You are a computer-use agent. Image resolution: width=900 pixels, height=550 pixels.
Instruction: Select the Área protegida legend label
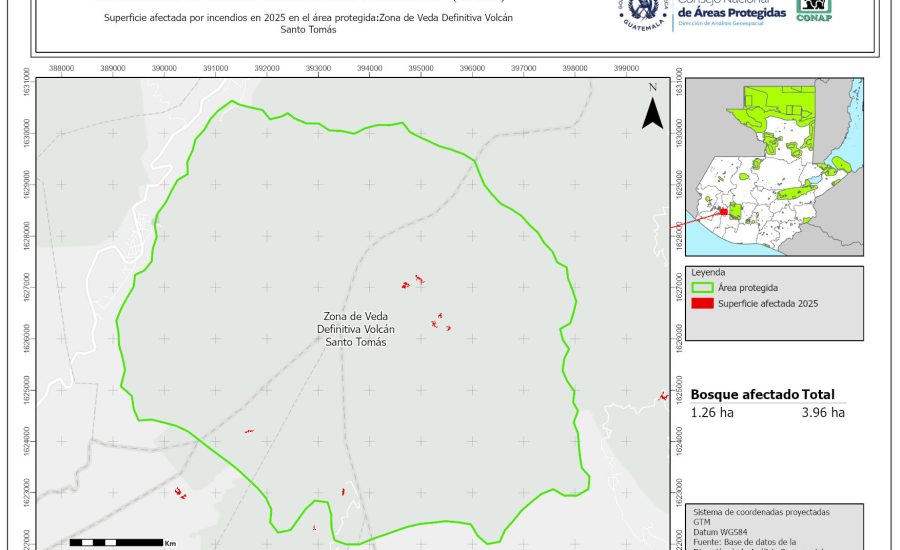746,287
